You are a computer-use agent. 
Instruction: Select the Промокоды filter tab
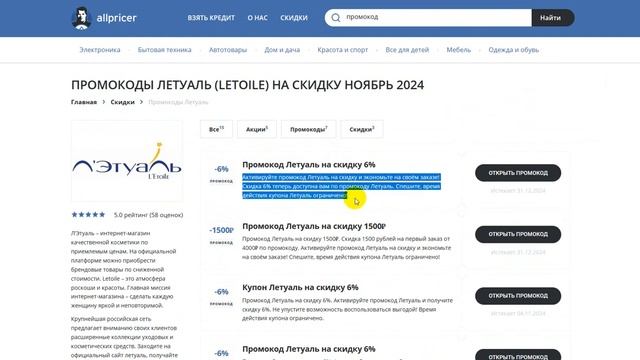point(309,129)
